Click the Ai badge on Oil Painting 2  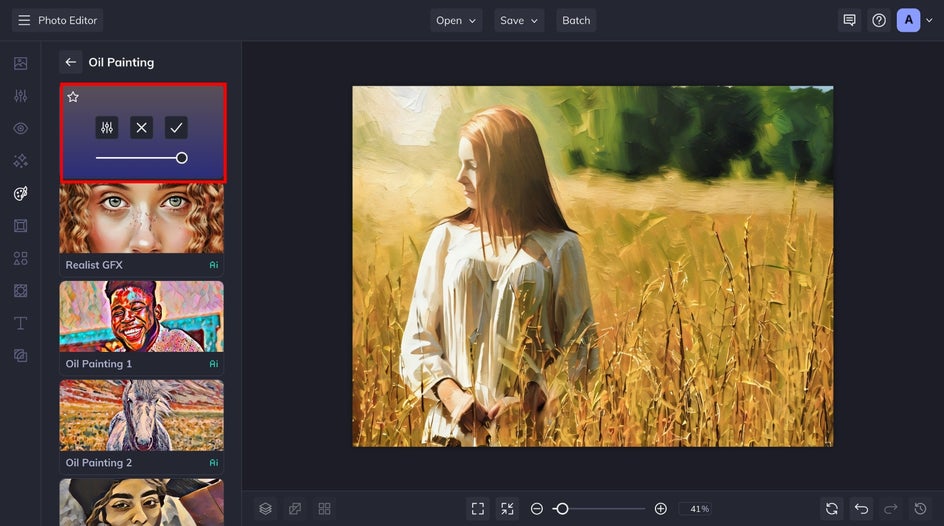point(214,462)
